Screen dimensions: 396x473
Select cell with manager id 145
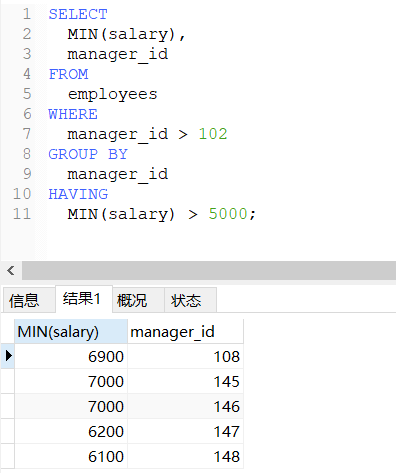(185, 381)
